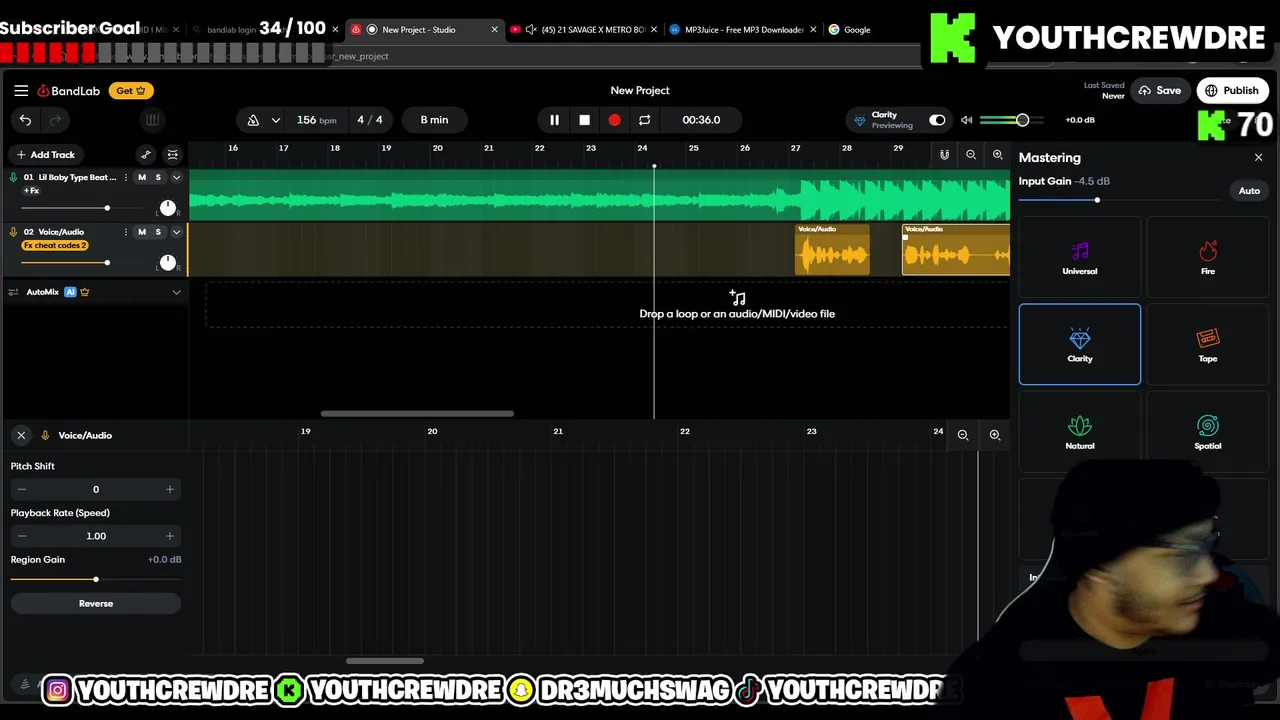
Task: Select the first Voice/Audio clip region
Action: [x=832, y=250]
